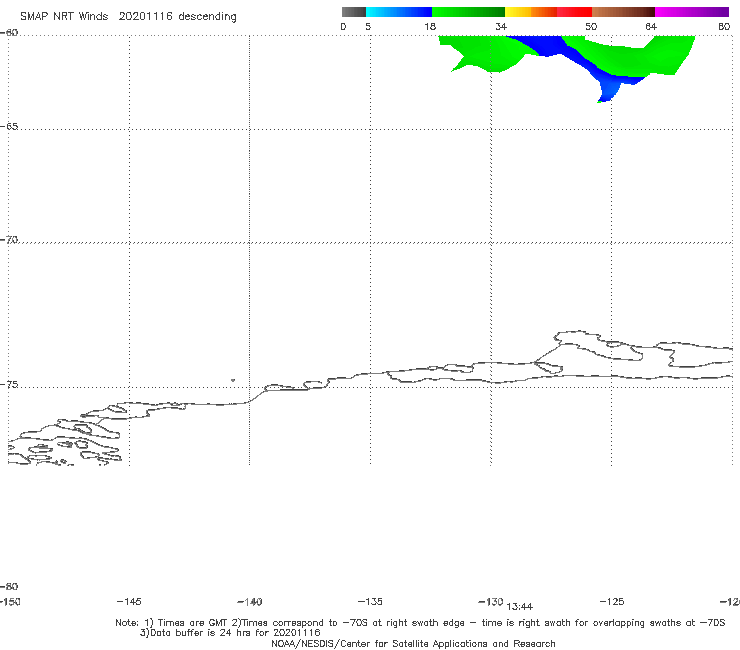
Task: Click the NOAA/NESDIS credit line
Action: 413,643
